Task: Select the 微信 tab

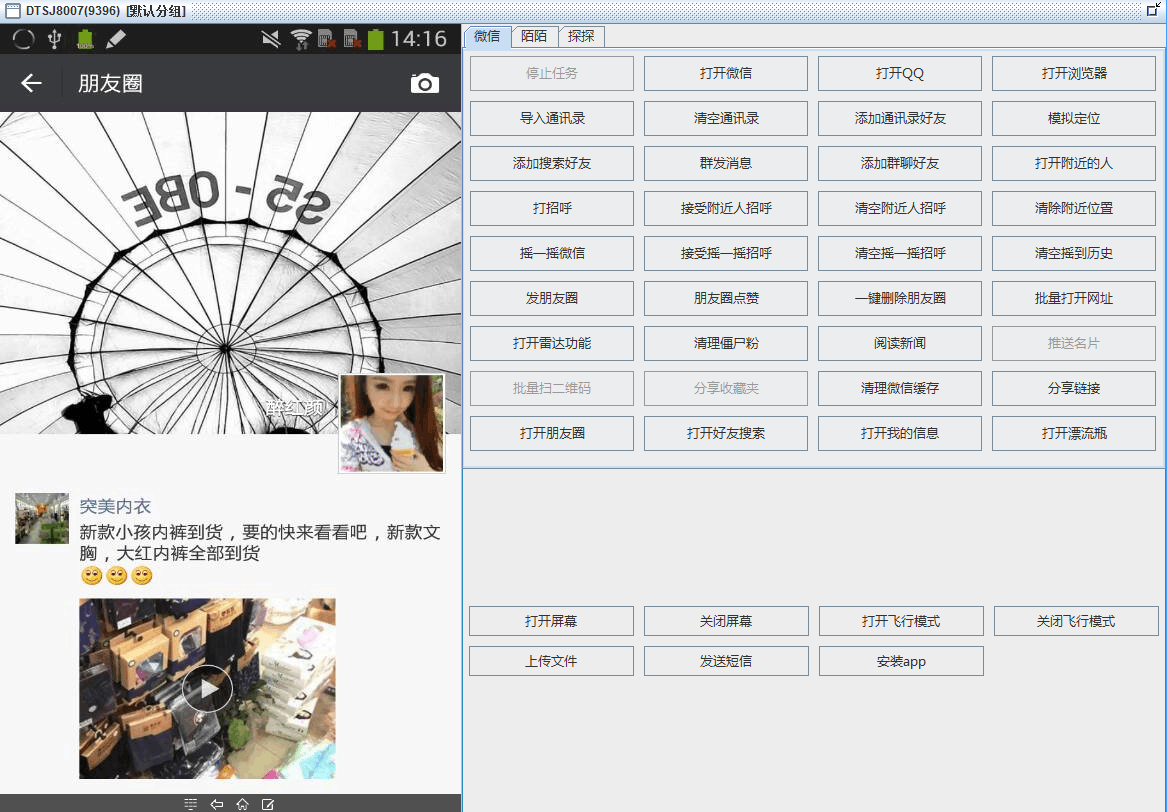Action: [x=487, y=36]
